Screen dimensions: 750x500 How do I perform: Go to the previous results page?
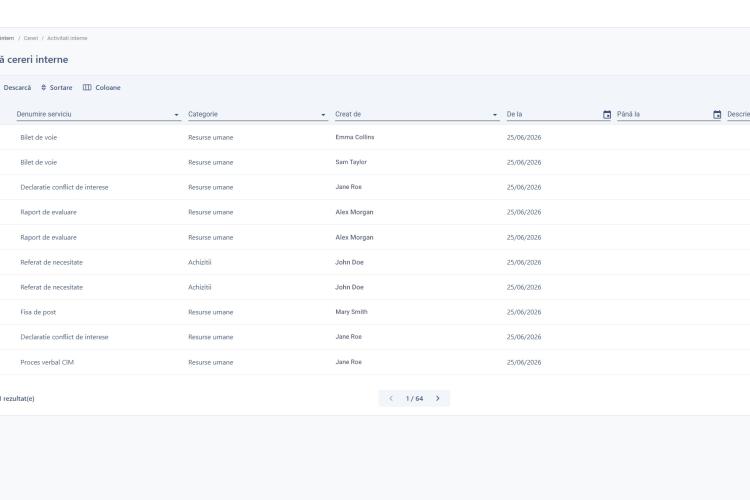(391, 398)
